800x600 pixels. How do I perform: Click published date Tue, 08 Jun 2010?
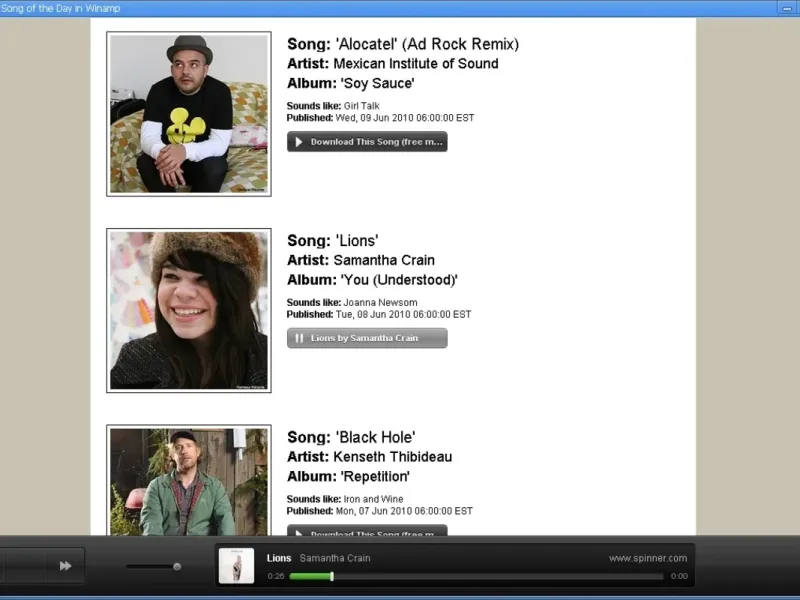(379, 314)
